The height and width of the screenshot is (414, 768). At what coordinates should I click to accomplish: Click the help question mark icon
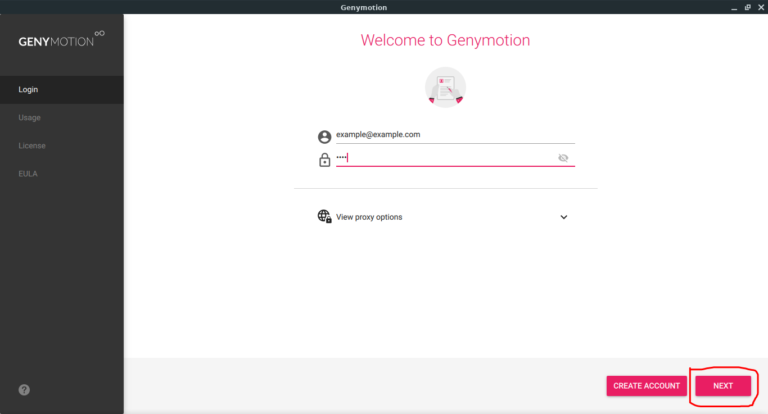pos(24,390)
